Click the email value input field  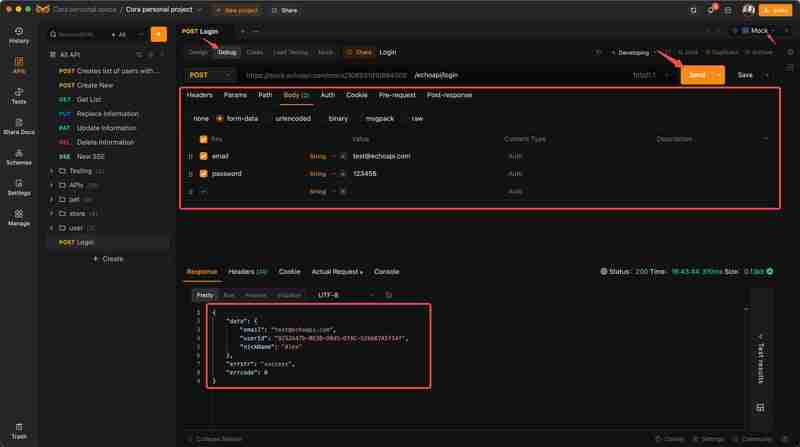click(x=420, y=156)
